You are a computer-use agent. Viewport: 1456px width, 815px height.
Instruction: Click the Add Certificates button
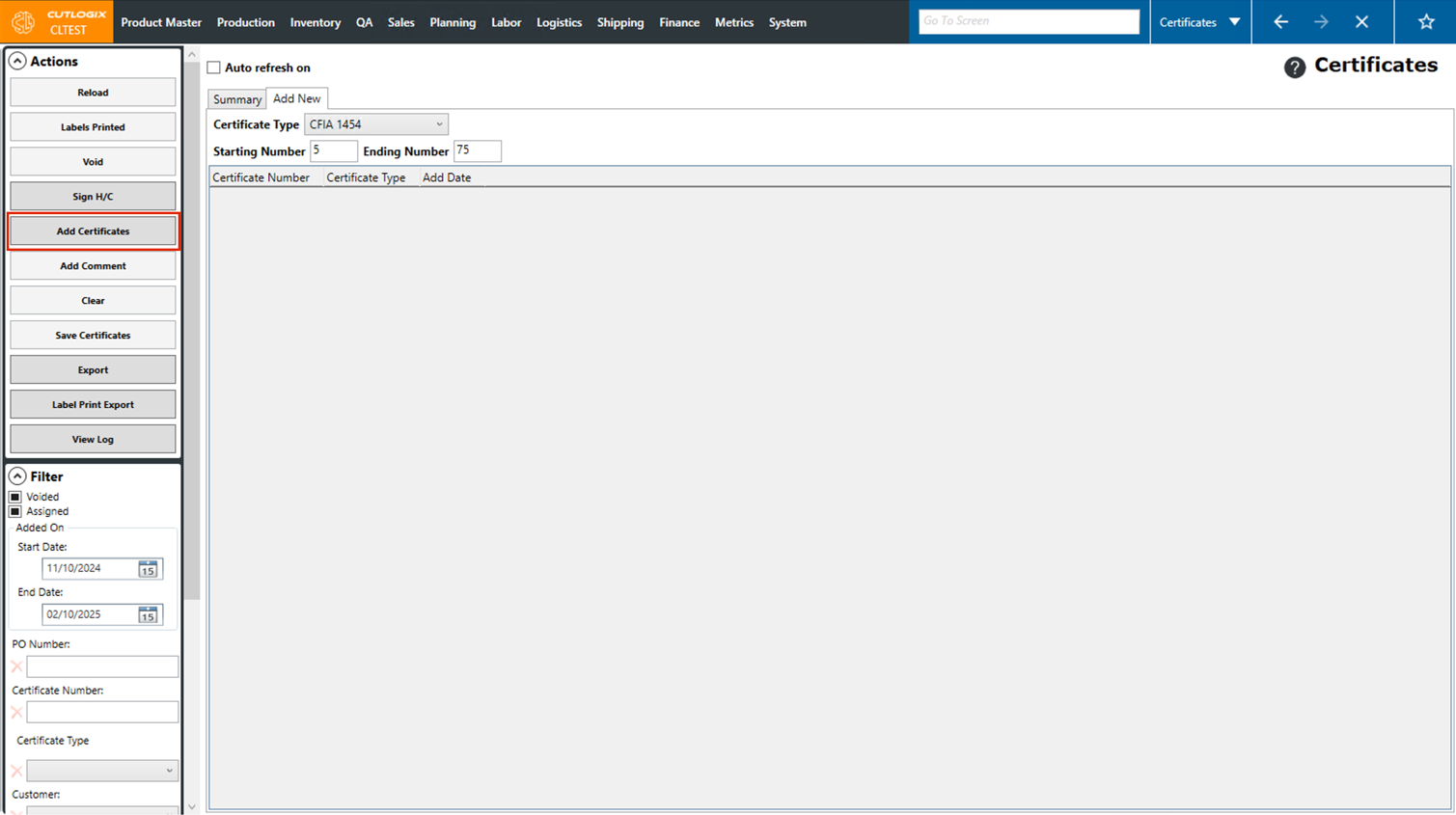93,231
